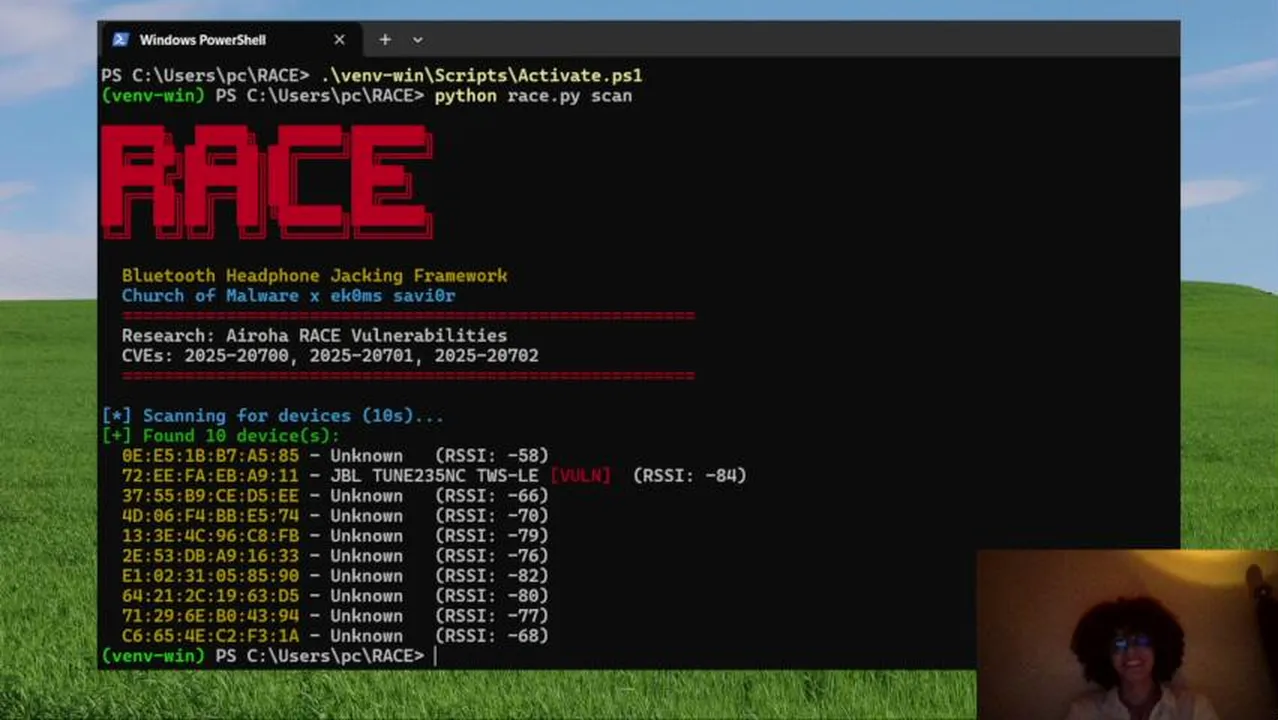Click MAC address 13:3E:4C:96:C8:FB

210,535
